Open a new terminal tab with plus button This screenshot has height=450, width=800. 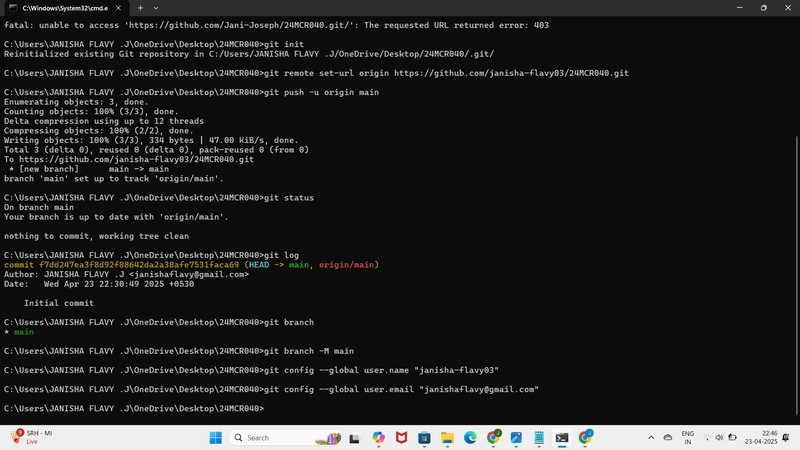click(140, 8)
